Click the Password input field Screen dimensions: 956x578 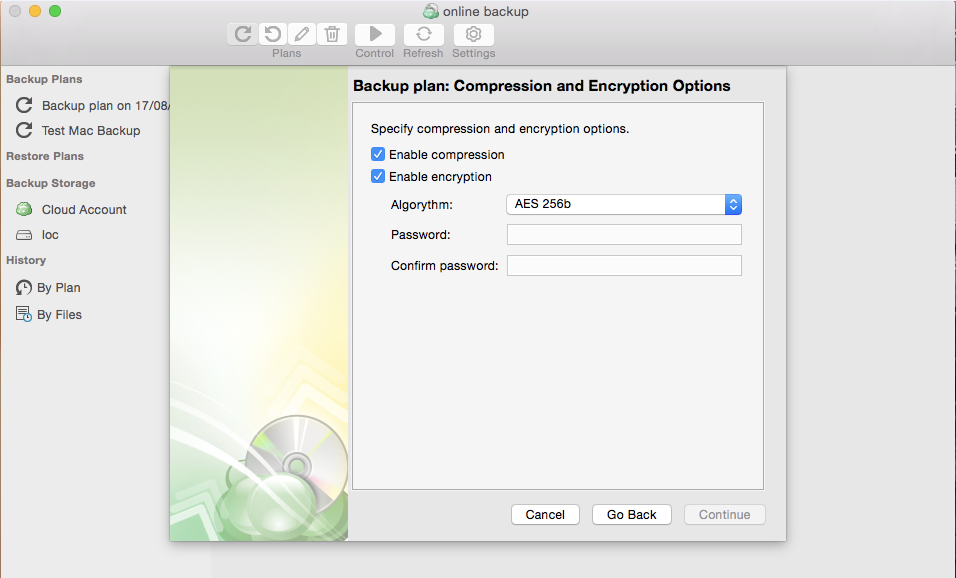tap(624, 235)
